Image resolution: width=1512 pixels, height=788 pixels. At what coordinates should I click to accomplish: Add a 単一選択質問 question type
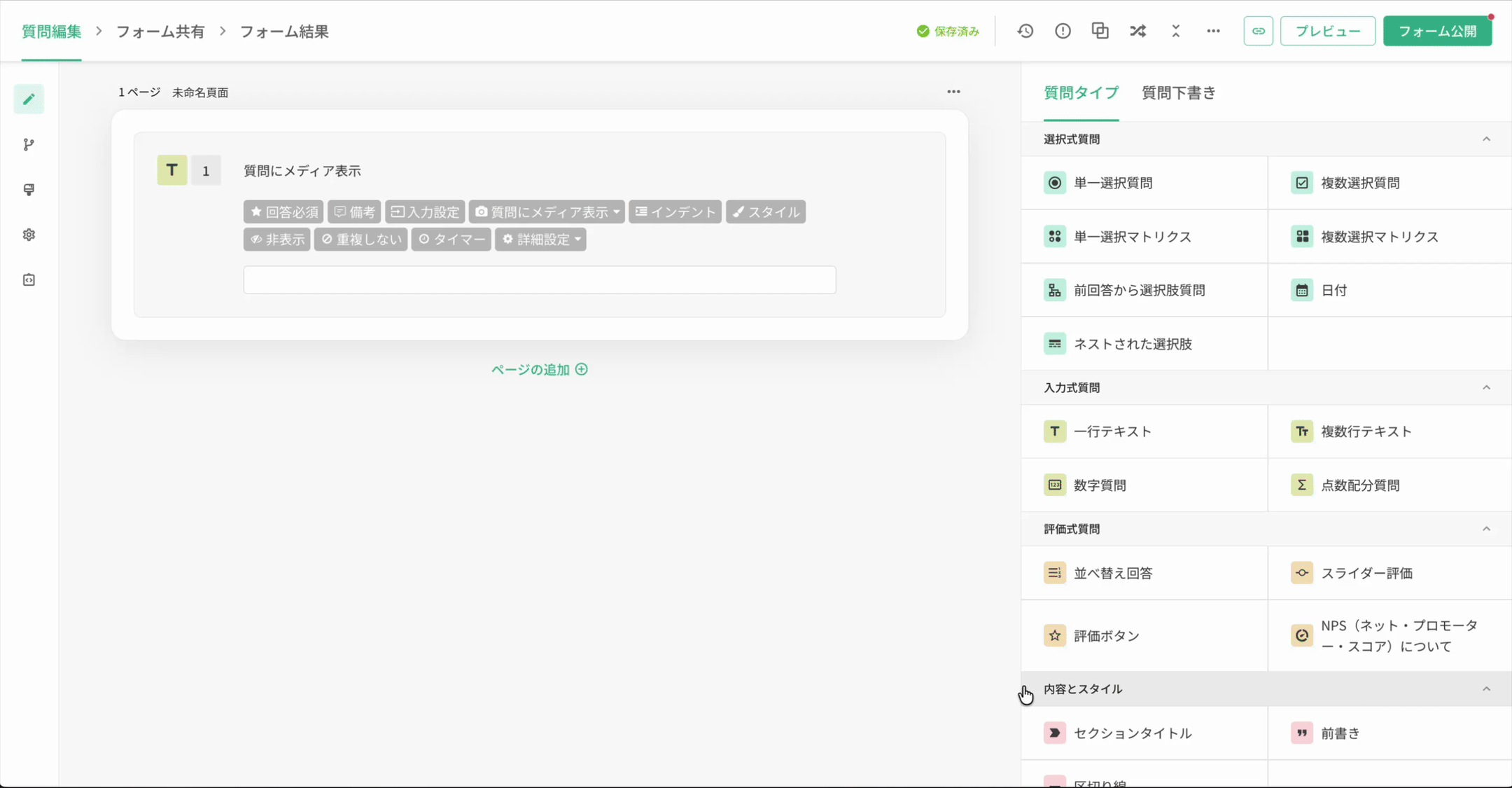[x=1144, y=183]
